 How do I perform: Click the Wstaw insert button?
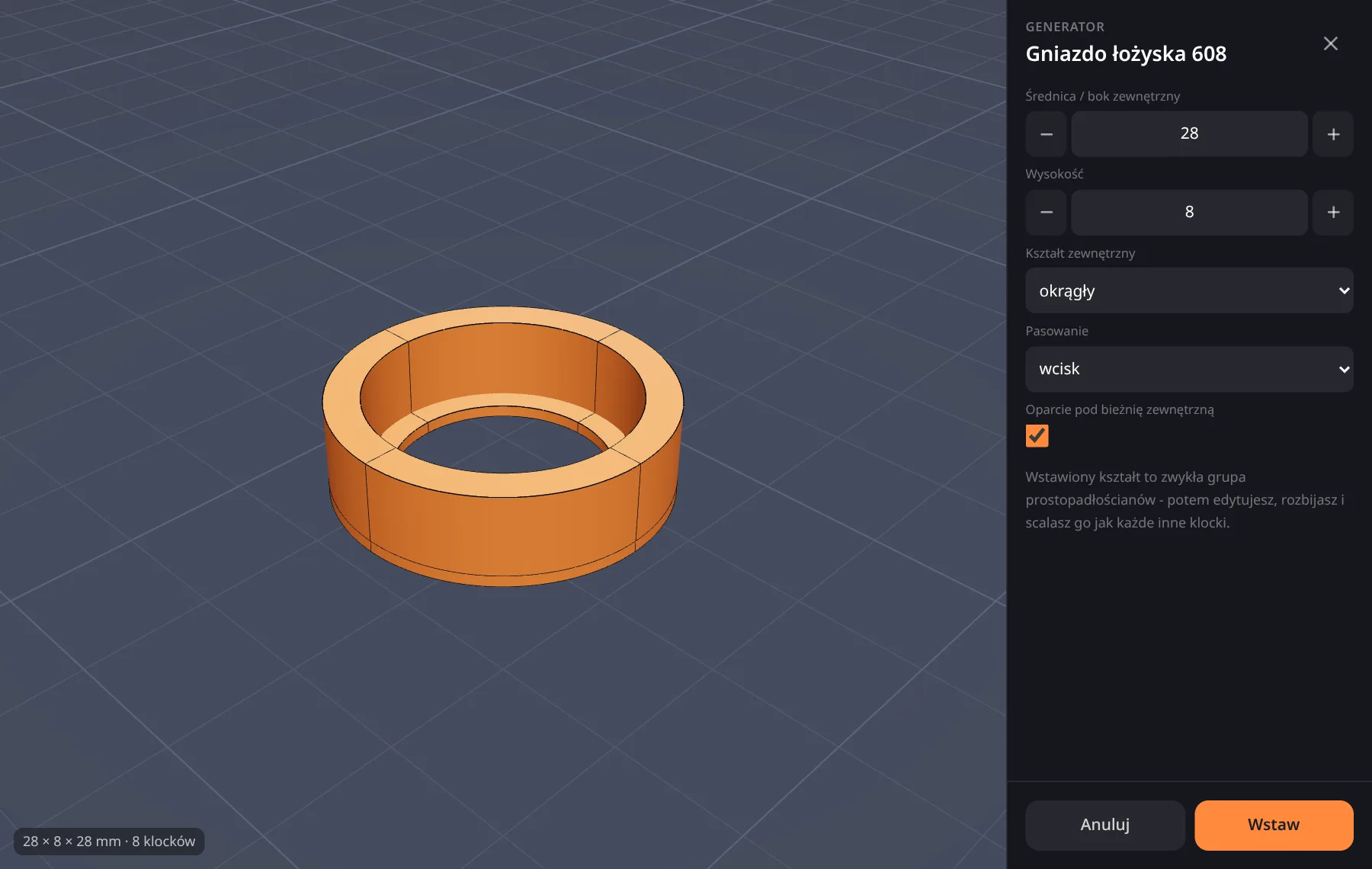[1274, 825]
